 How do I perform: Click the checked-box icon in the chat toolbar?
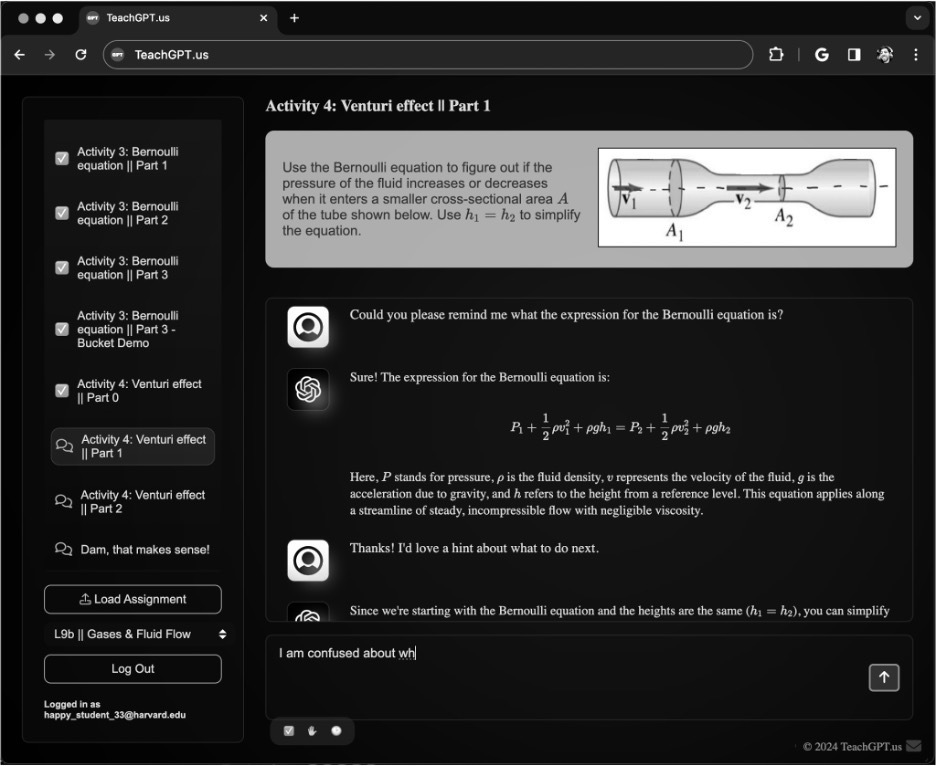289,731
